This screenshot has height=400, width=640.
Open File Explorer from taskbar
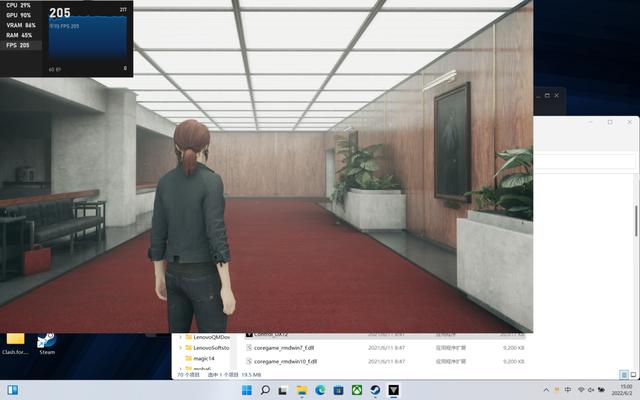pos(302,390)
